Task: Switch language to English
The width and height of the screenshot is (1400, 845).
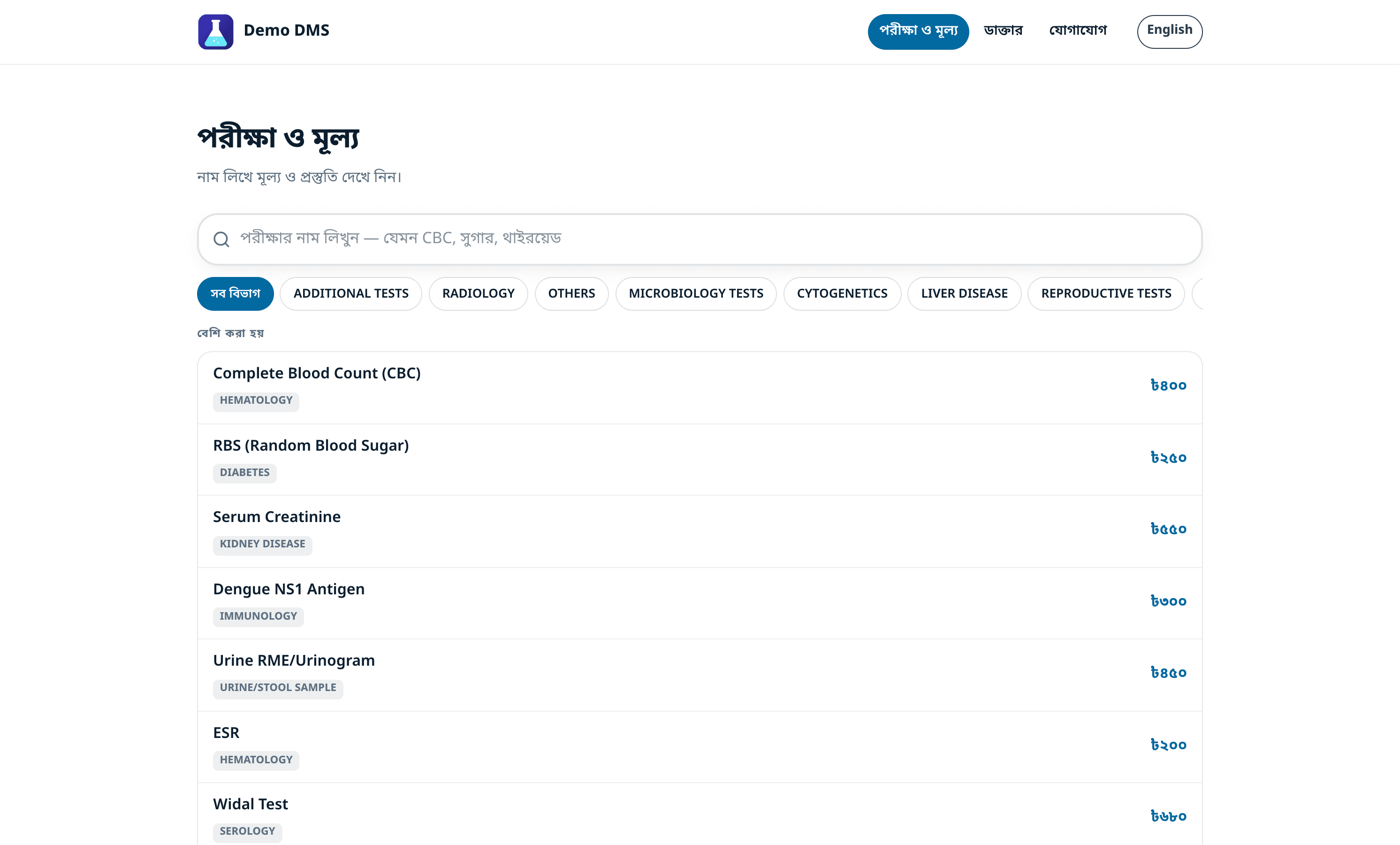Action: tap(1169, 31)
